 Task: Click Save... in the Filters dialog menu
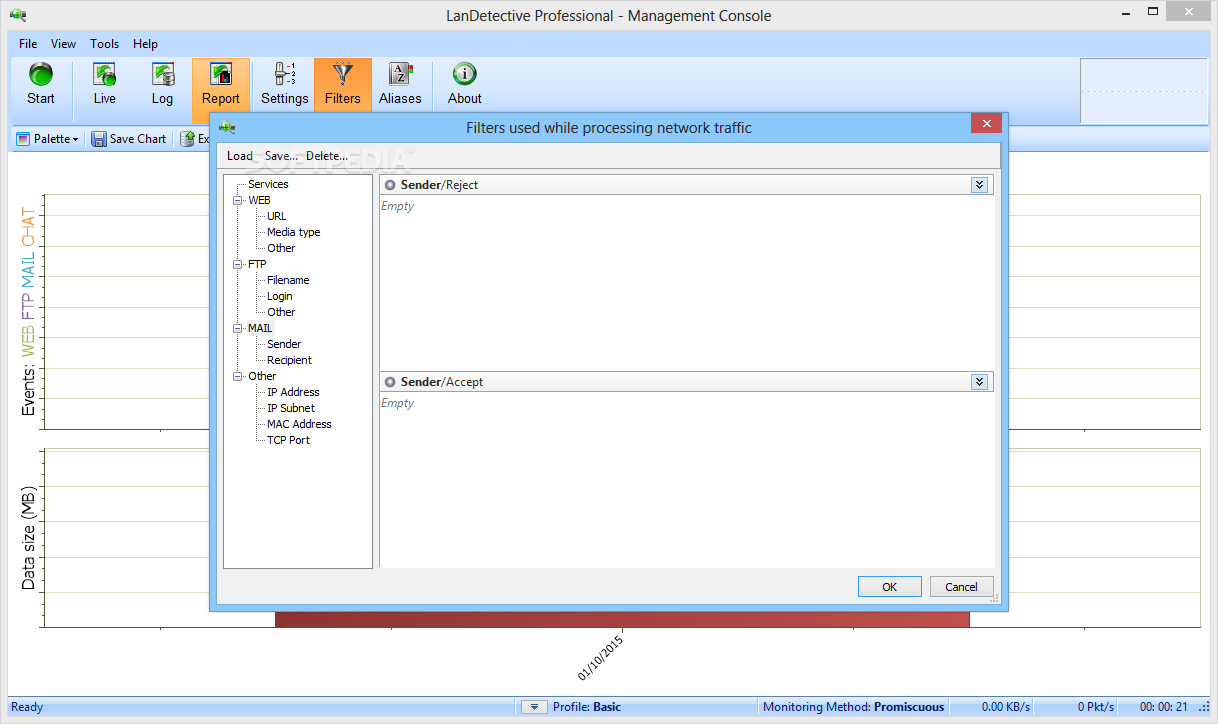(x=281, y=156)
